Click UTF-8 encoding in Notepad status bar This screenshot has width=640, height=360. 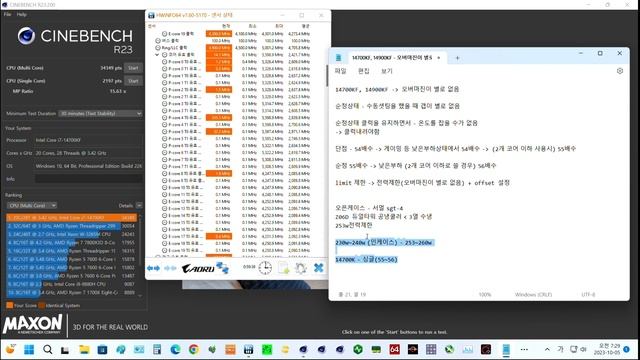[x=588, y=294]
